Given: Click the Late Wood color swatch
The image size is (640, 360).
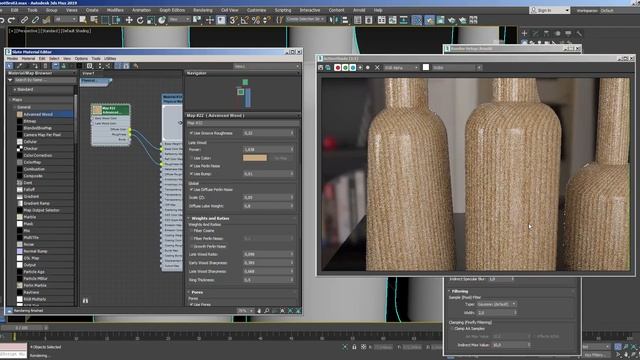Looking at the screenshot, I should tap(255, 158).
